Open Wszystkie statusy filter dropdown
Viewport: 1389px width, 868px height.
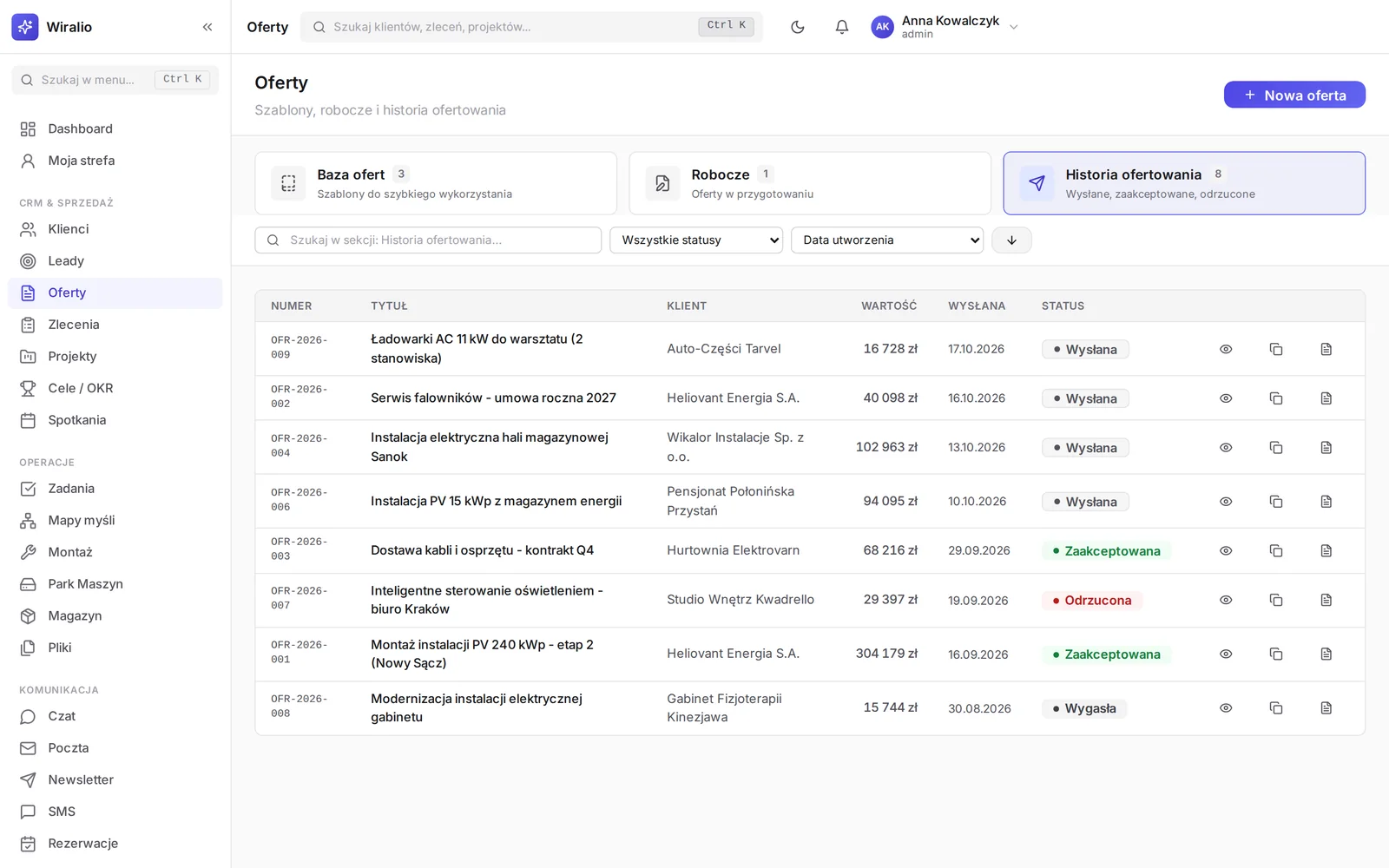pos(696,240)
